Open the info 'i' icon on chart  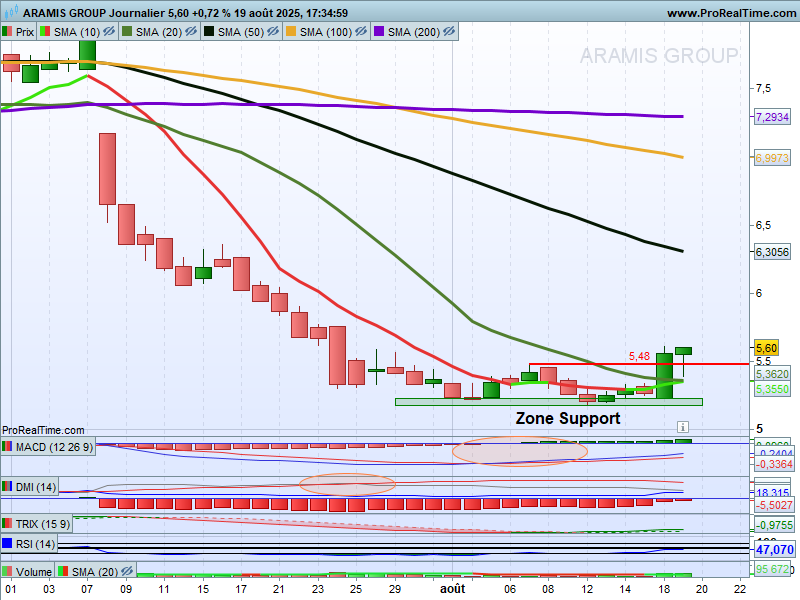(x=683, y=427)
